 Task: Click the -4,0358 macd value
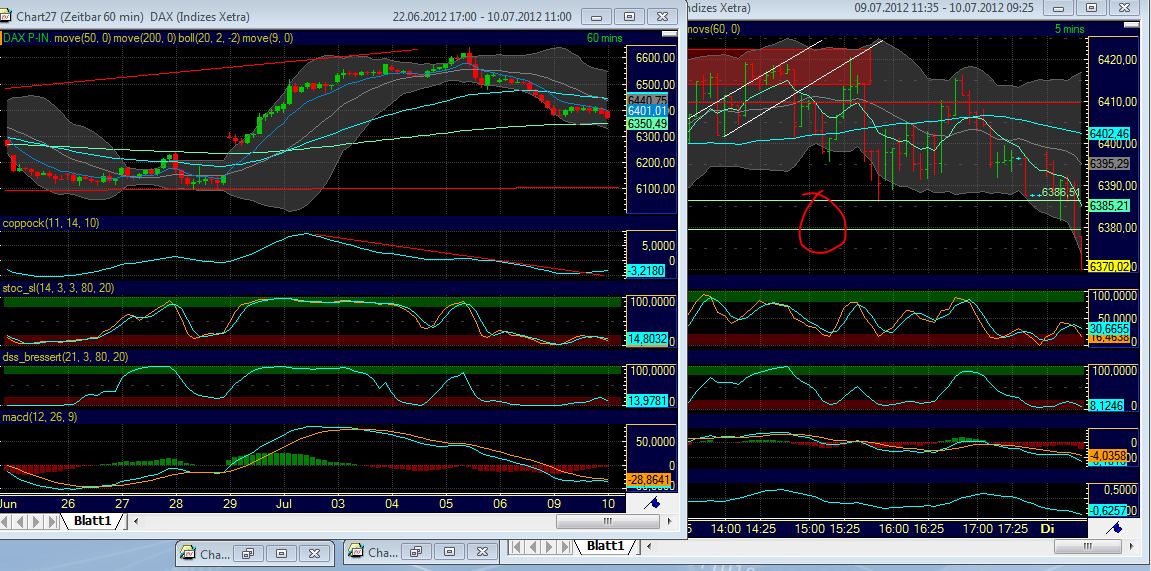pos(1108,455)
